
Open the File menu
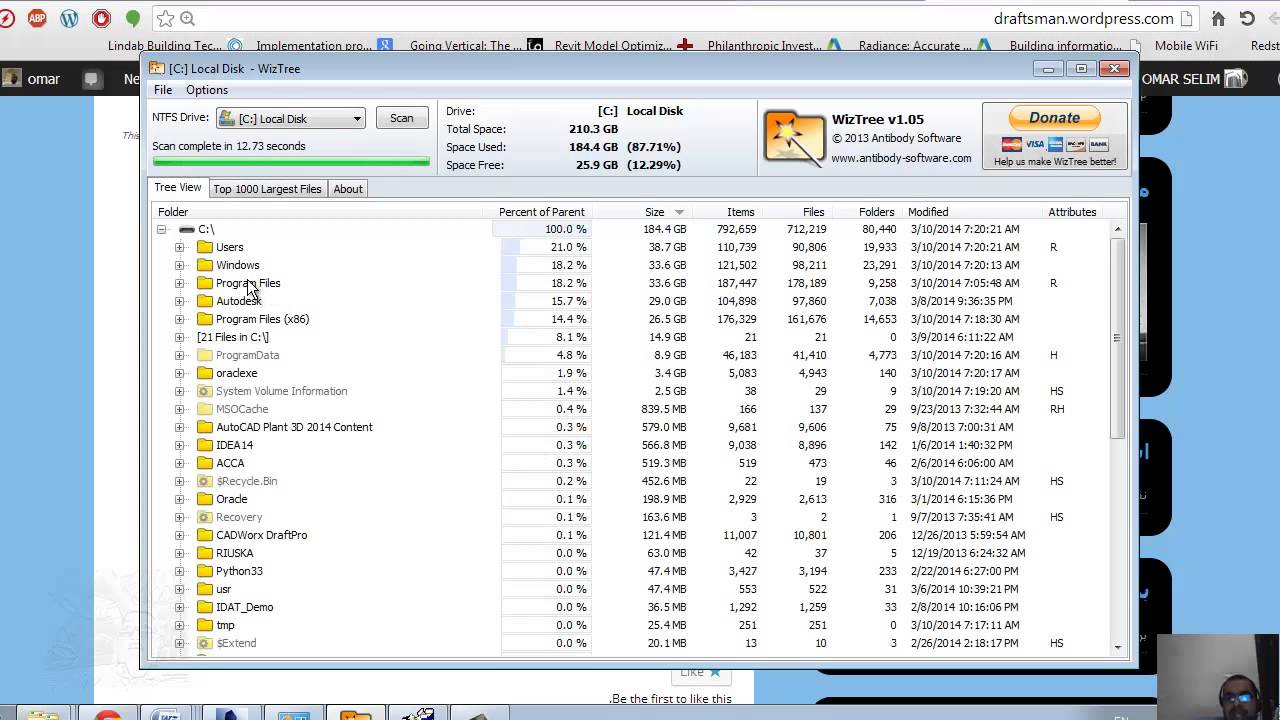point(163,90)
